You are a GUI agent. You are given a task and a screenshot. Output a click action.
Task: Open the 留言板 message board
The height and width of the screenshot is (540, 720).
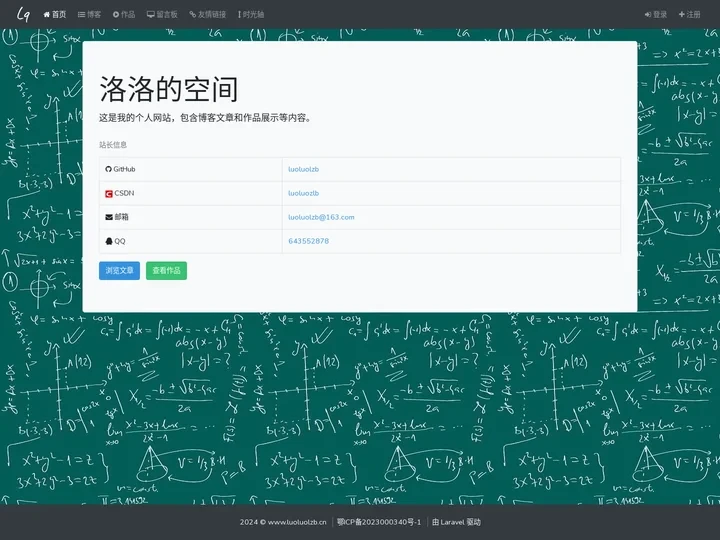pos(162,15)
